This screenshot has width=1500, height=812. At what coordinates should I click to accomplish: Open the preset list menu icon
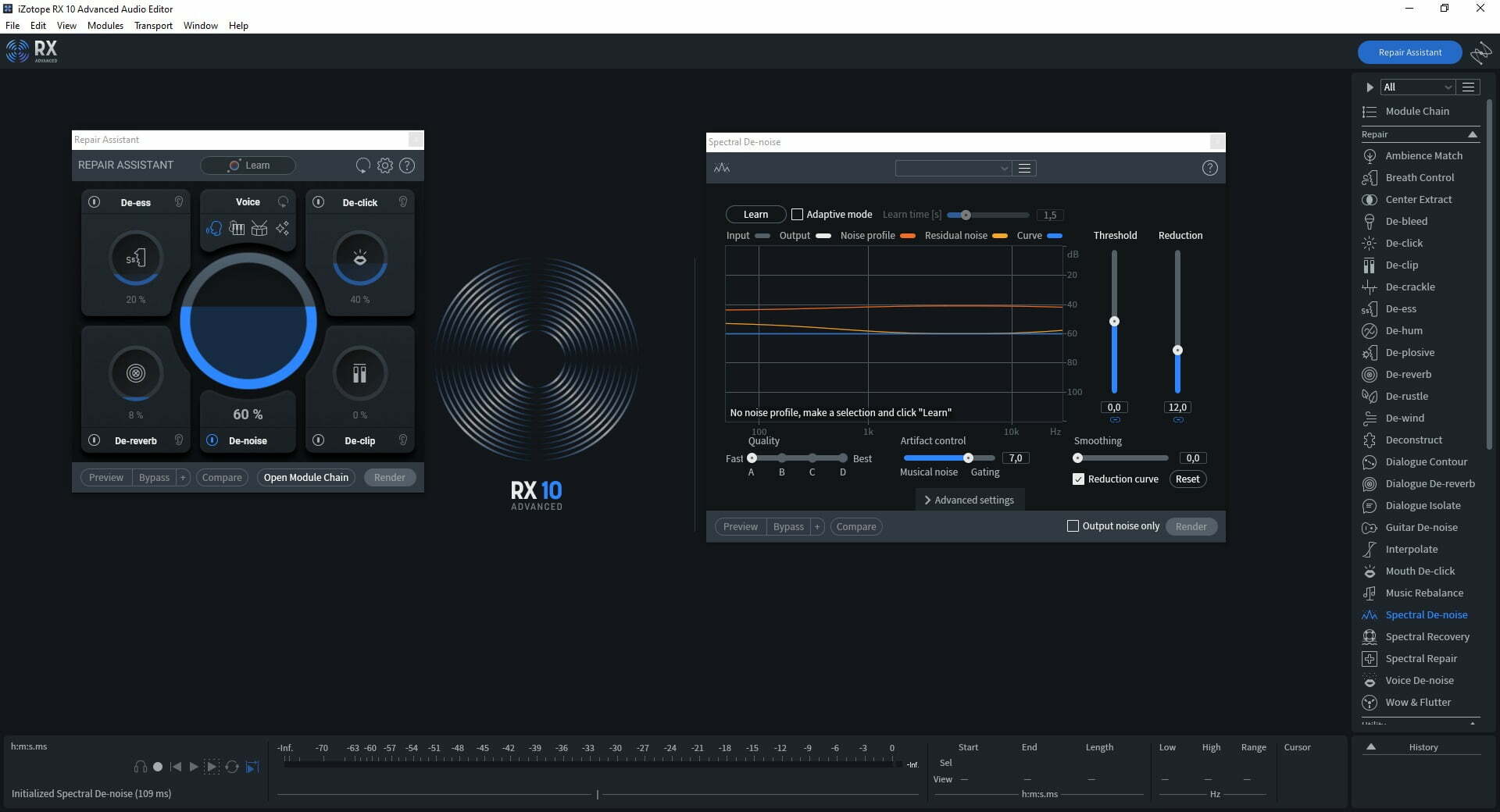pos(1024,169)
